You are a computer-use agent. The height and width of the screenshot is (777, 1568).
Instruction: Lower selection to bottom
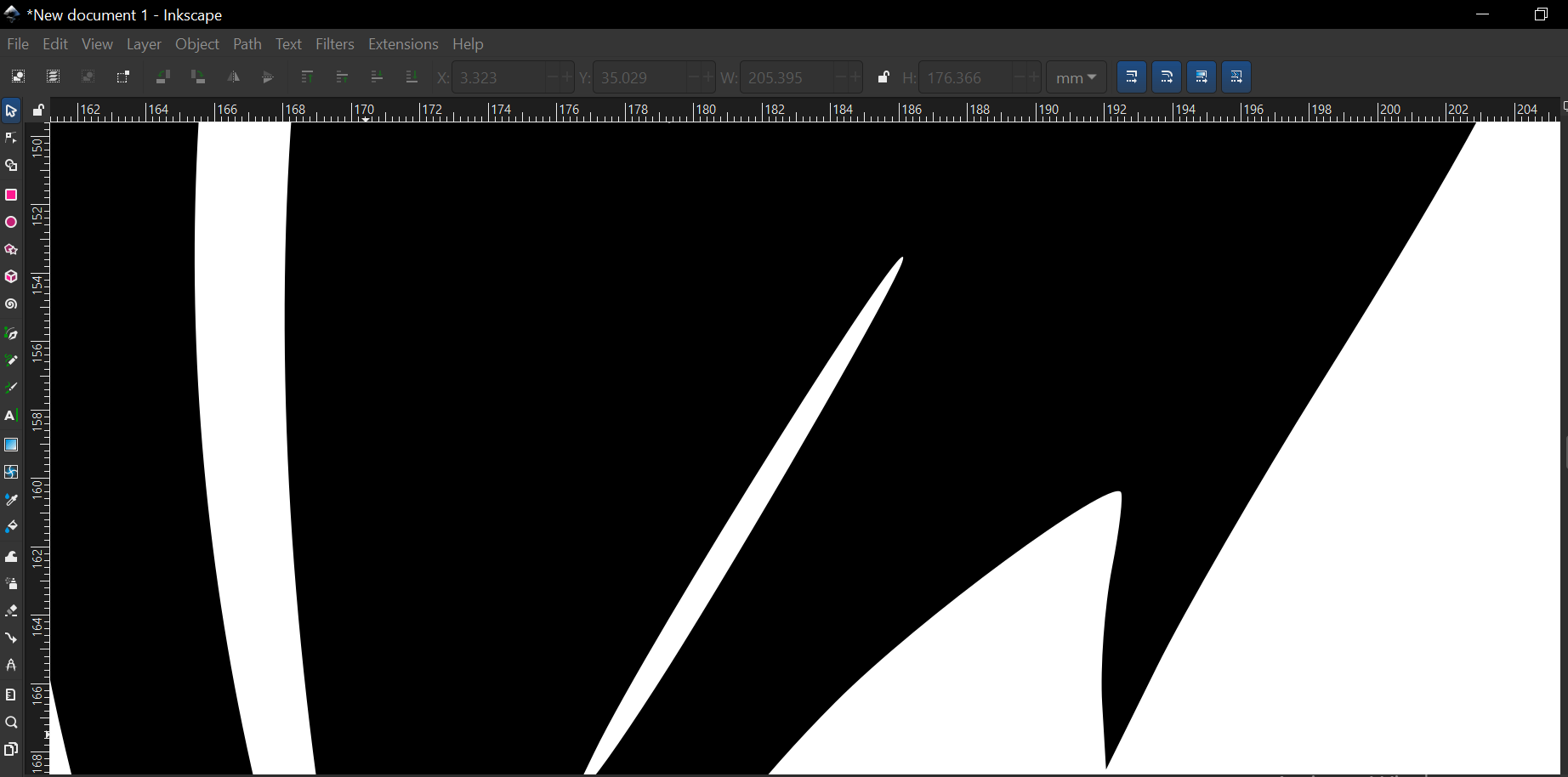pos(412,77)
